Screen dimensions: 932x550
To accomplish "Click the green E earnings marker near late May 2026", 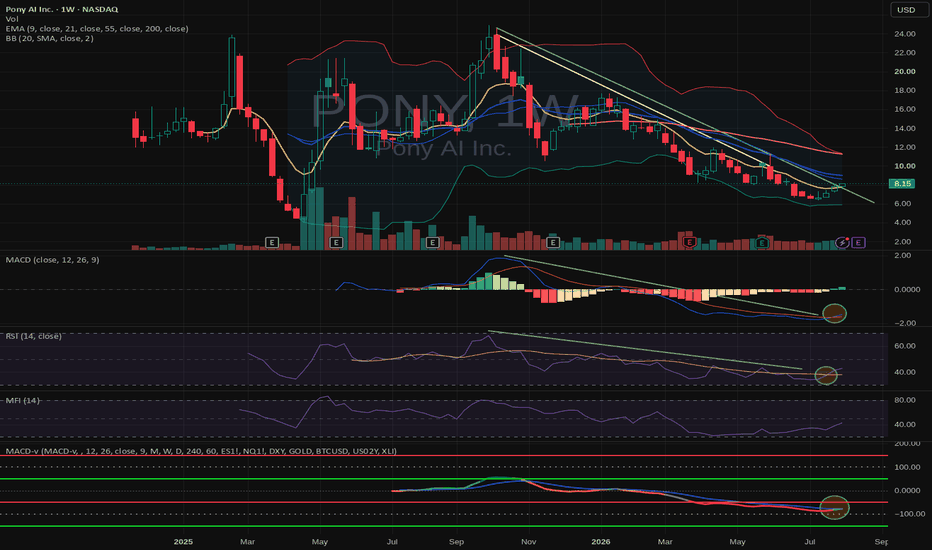I will [x=762, y=243].
